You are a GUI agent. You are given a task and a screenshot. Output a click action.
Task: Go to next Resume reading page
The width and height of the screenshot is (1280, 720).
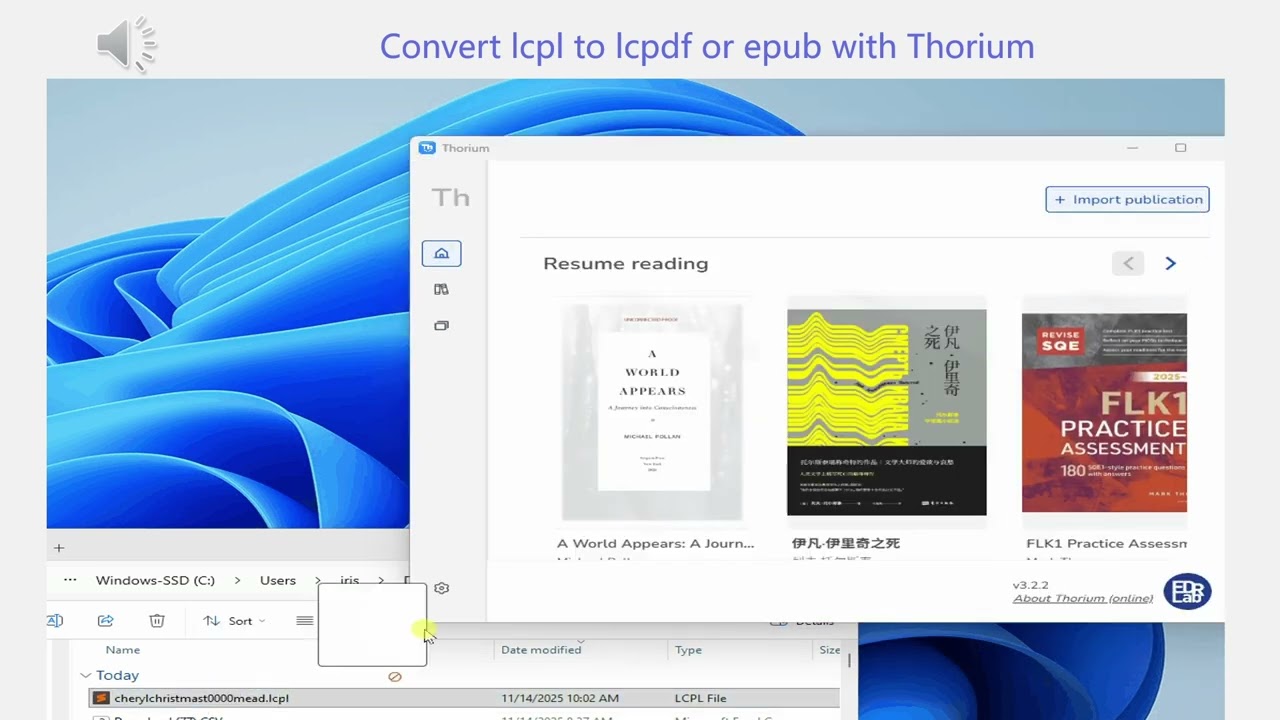[x=1170, y=263]
